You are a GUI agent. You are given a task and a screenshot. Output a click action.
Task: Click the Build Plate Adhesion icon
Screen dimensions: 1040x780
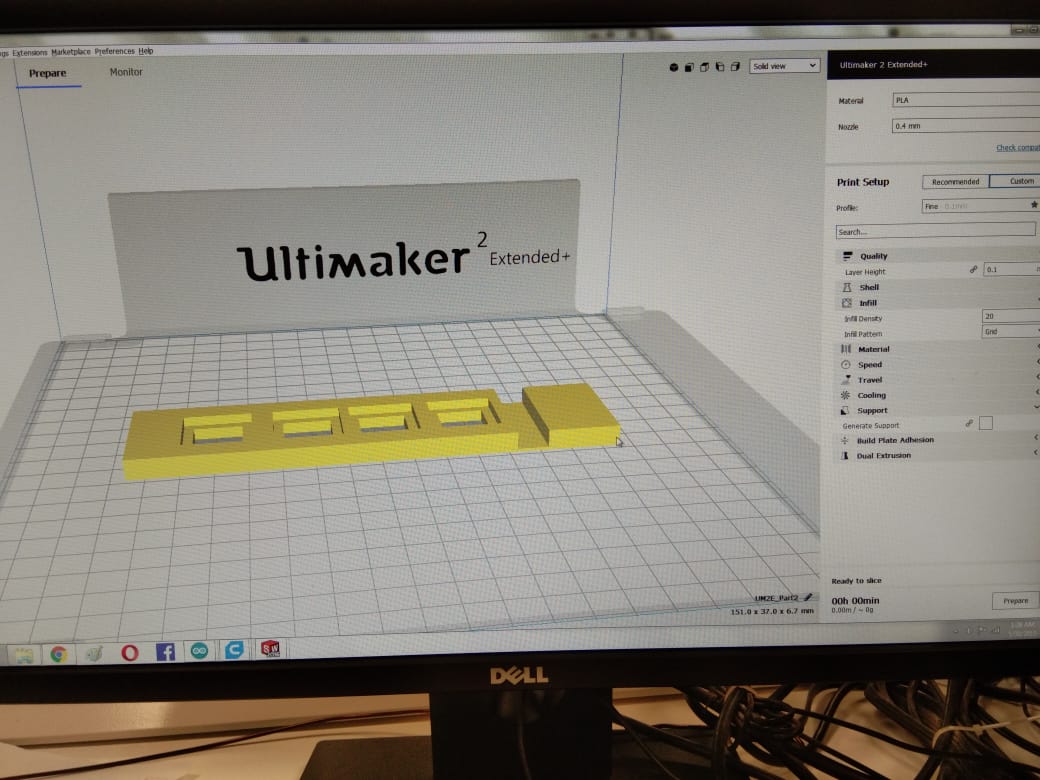[x=845, y=440]
